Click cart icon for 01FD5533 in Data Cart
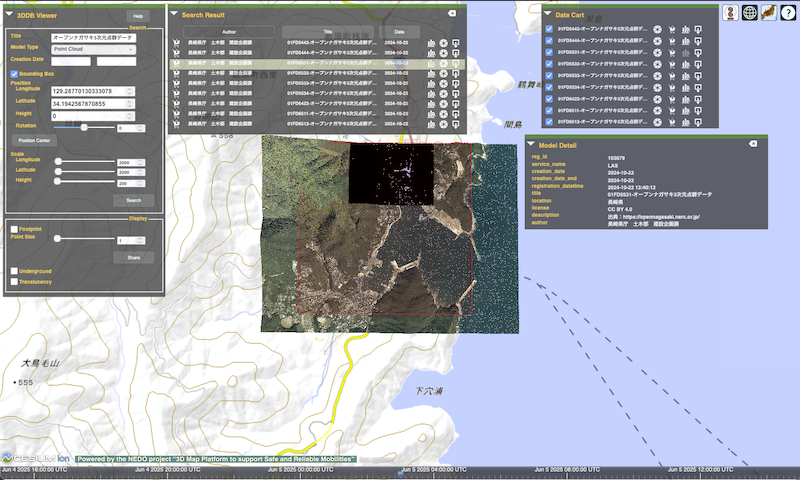 pyautogui.click(x=671, y=76)
